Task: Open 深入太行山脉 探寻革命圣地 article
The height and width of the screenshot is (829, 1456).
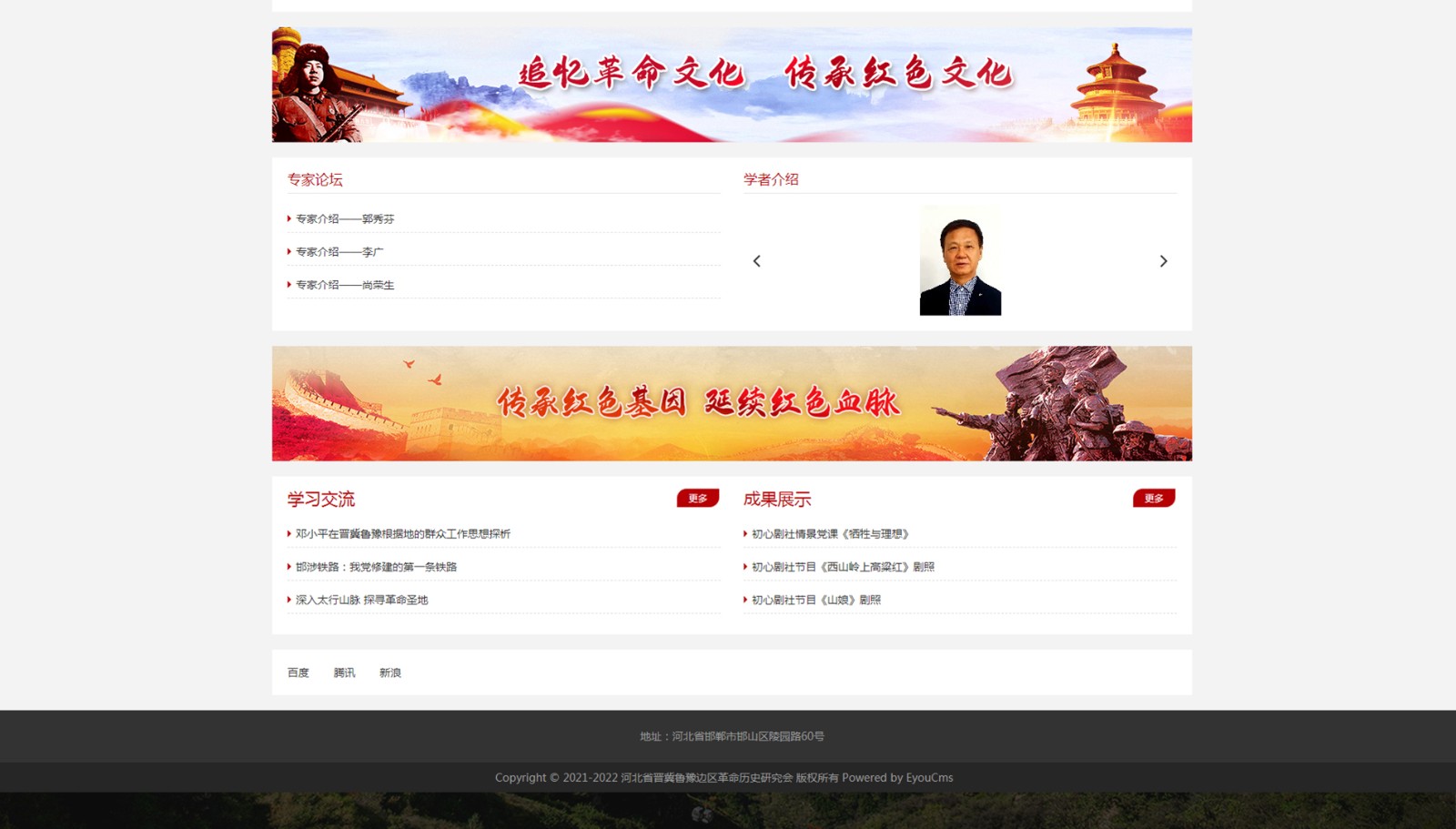Action: (361, 601)
